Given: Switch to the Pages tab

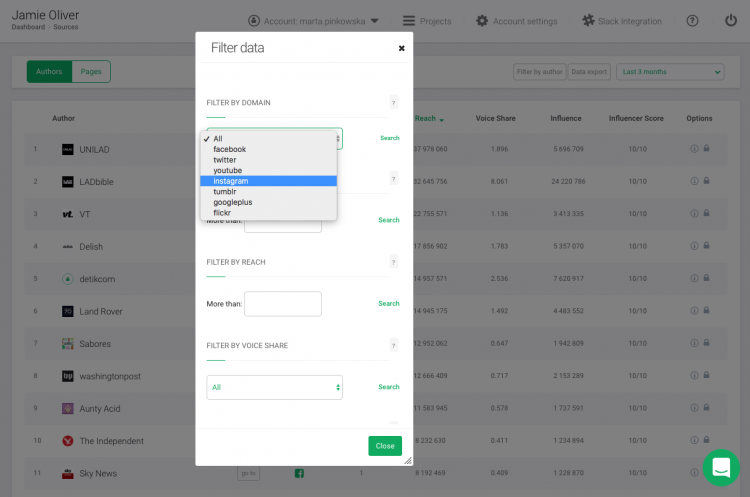Looking at the screenshot, I should click(91, 71).
